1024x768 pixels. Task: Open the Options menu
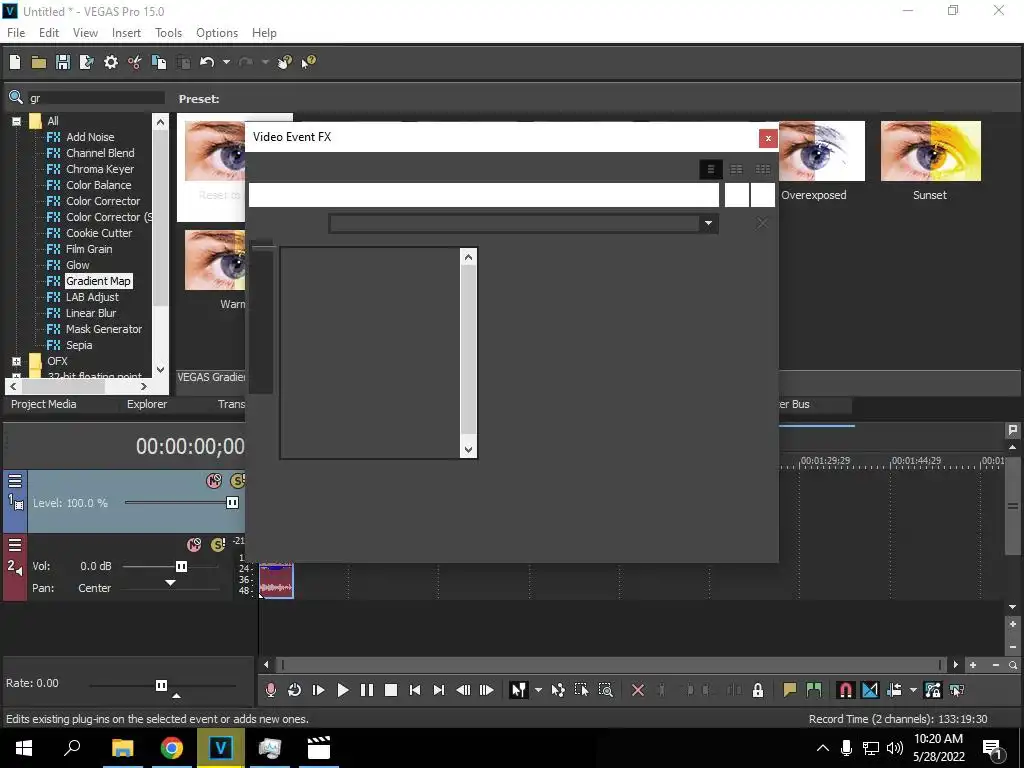tap(217, 33)
